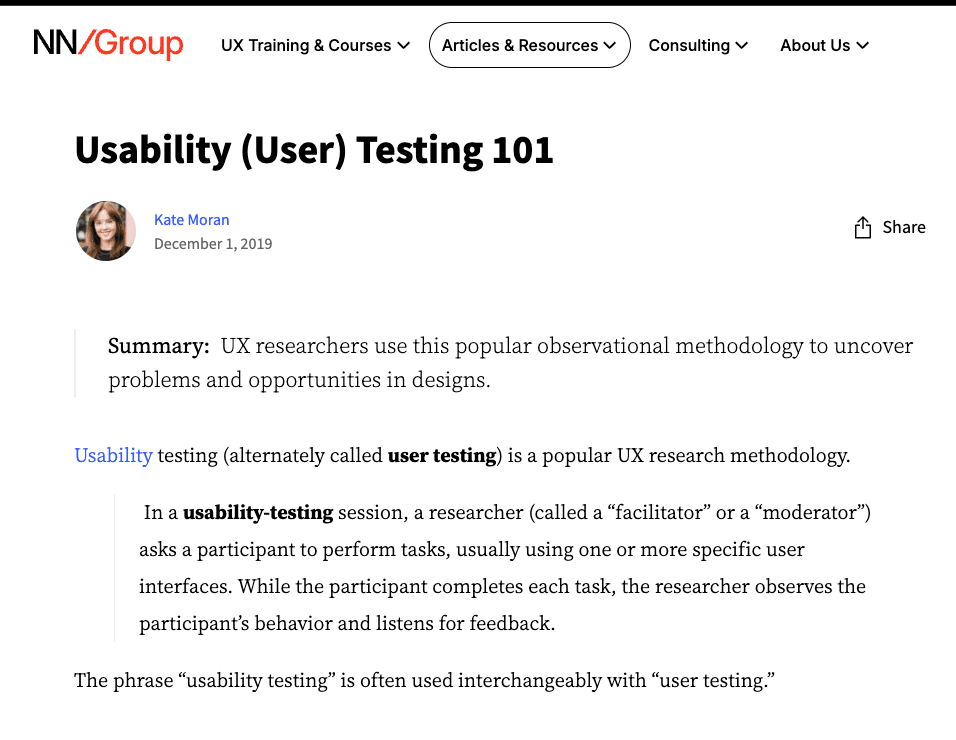The height and width of the screenshot is (740, 956).
Task: Click the chevron beside About Us
Action: pos(863,45)
